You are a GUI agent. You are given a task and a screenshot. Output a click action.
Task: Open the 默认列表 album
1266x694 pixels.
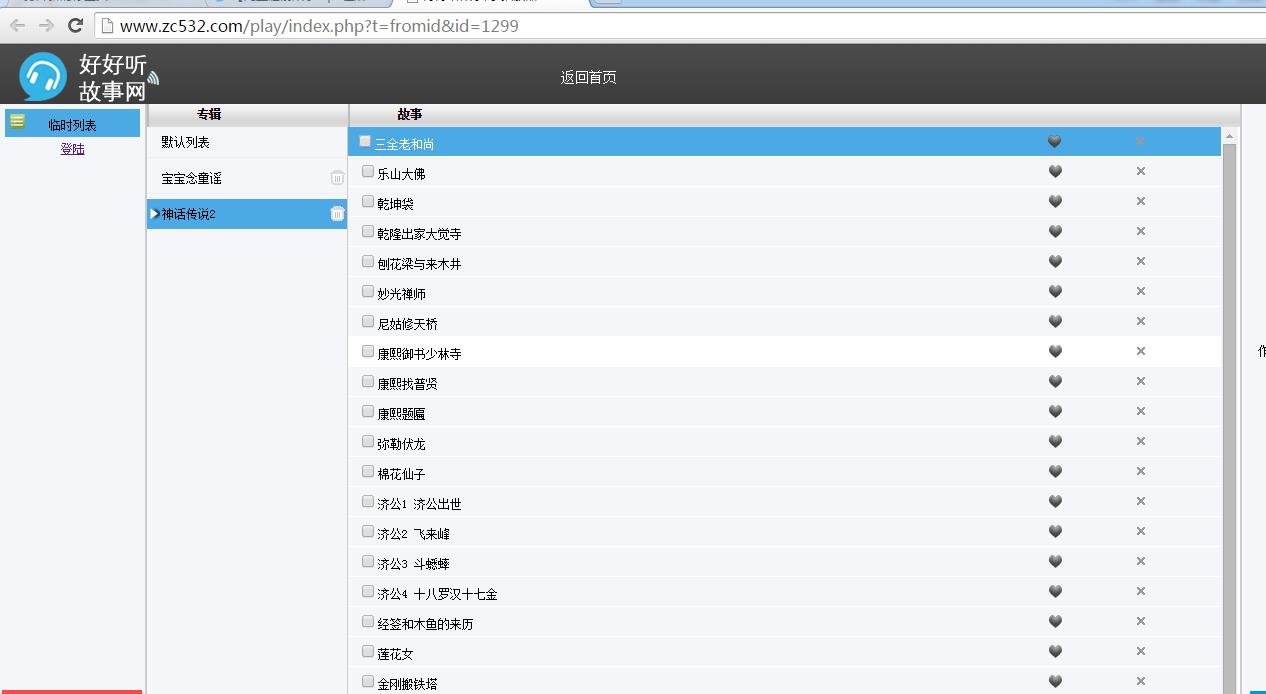coord(186,143)
